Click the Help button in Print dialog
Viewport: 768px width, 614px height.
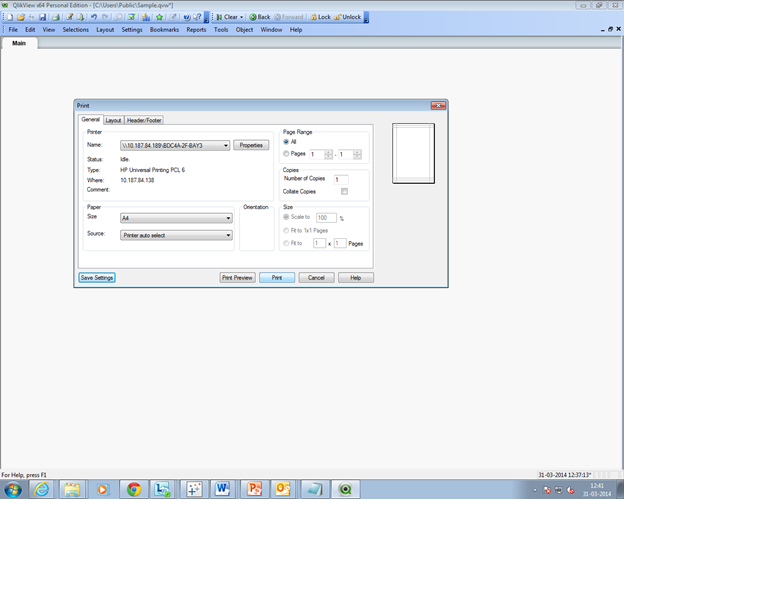(356, 278)
